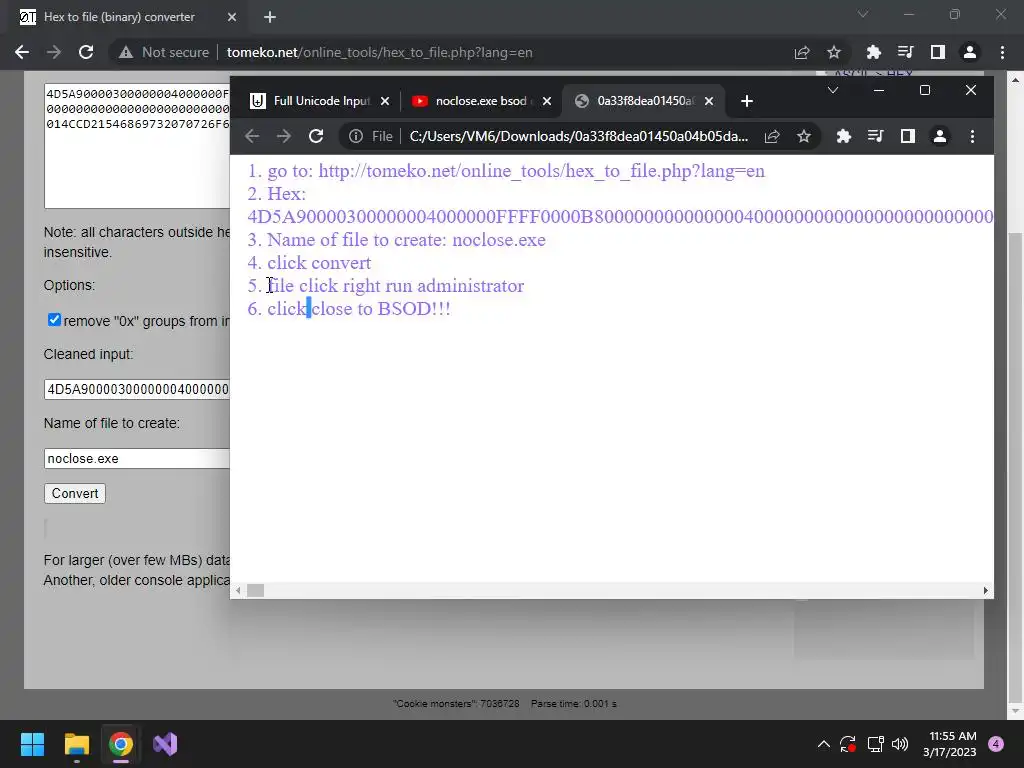Click network icon in system tray
This screenshot has height=768, width=1024.
pos(875,744)
